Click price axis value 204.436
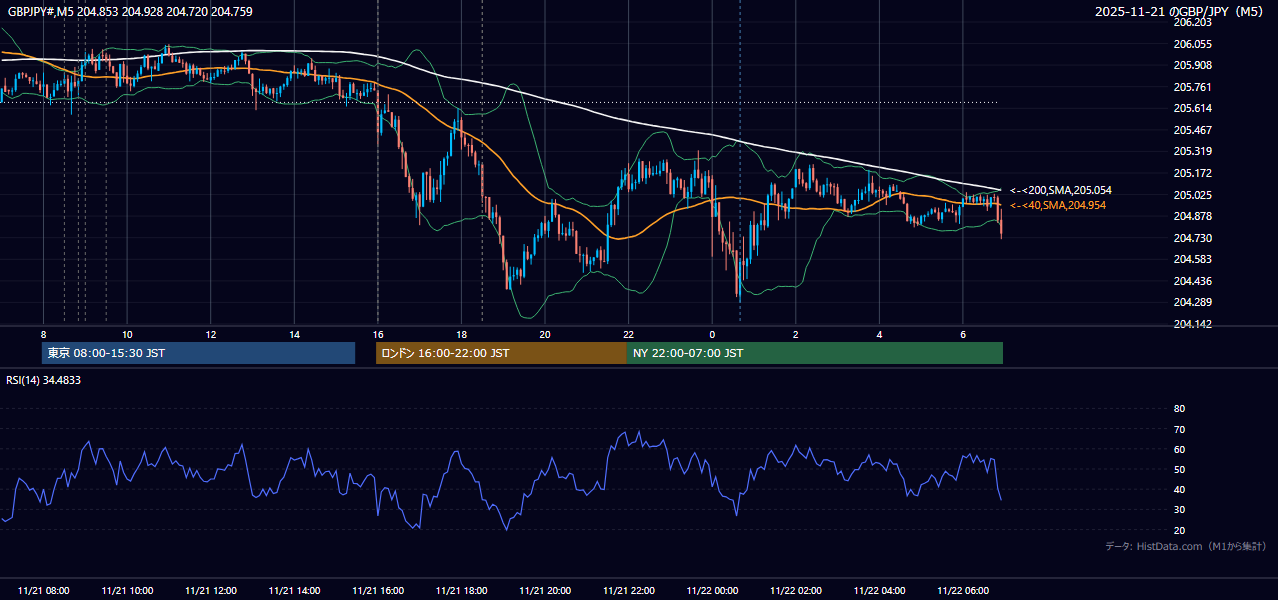 pyautogui.click(x=1193, y=281)
